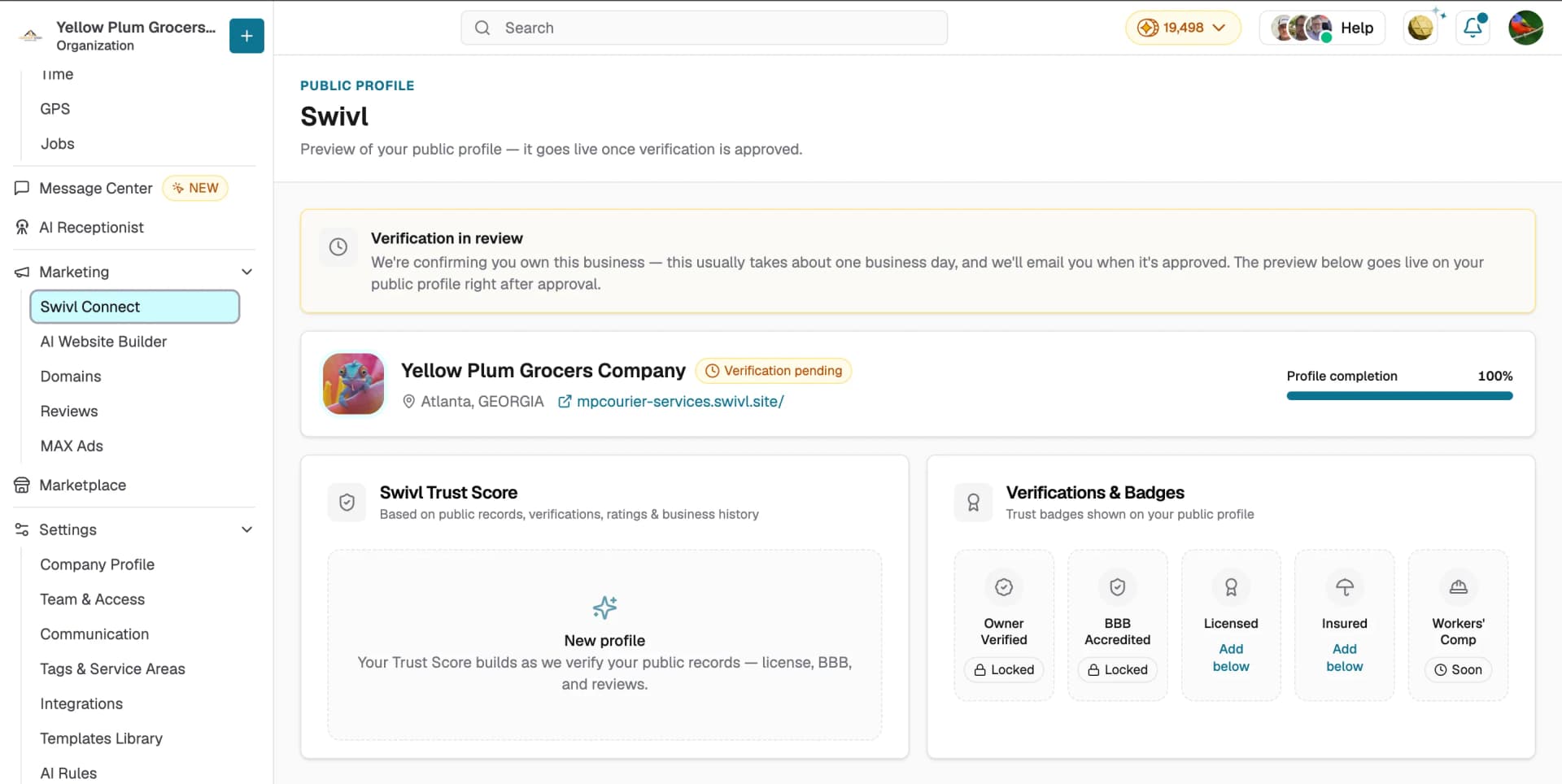The width and height of the screenshot is (1562, 784).
Task: Click the Marketing section label
Action: [74, 272]
